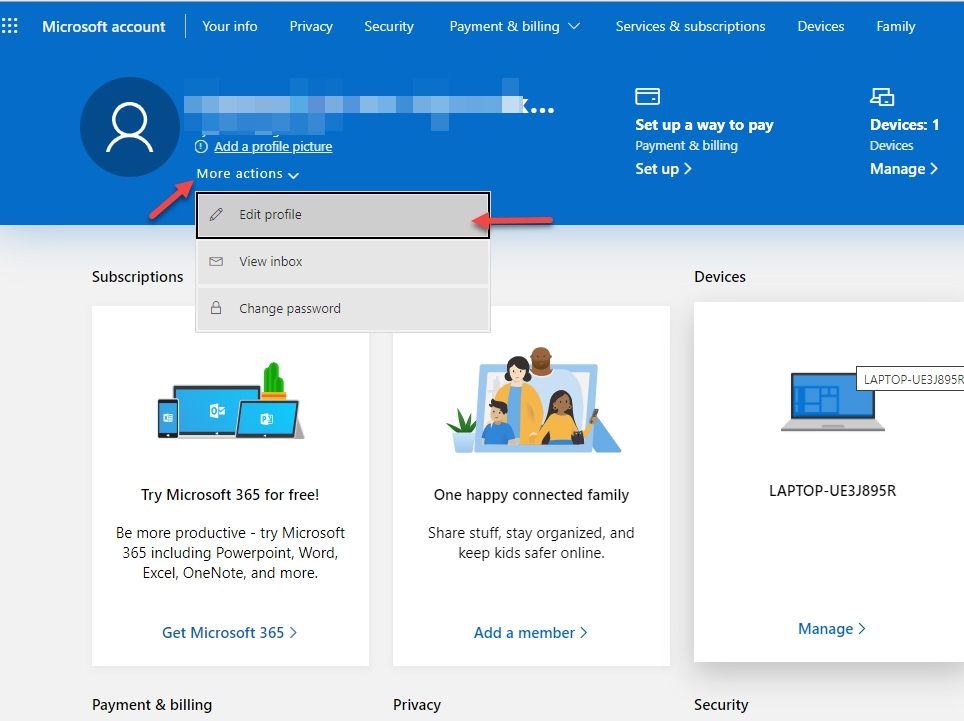Click Manage link in the Devices card
This screenshot has height=721, width=964.
832,629
